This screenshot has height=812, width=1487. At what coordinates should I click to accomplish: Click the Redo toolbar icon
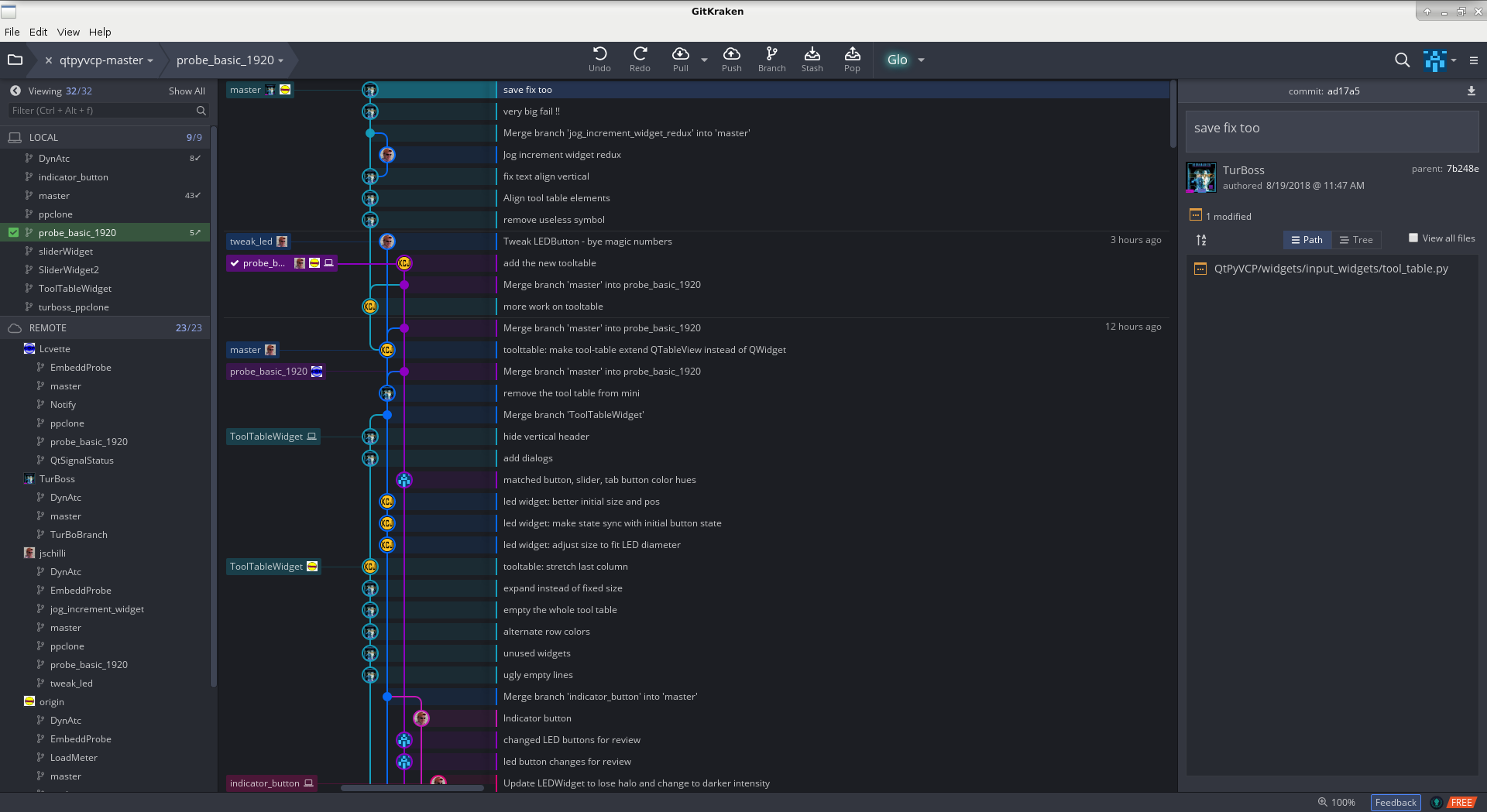click(640, 53)
